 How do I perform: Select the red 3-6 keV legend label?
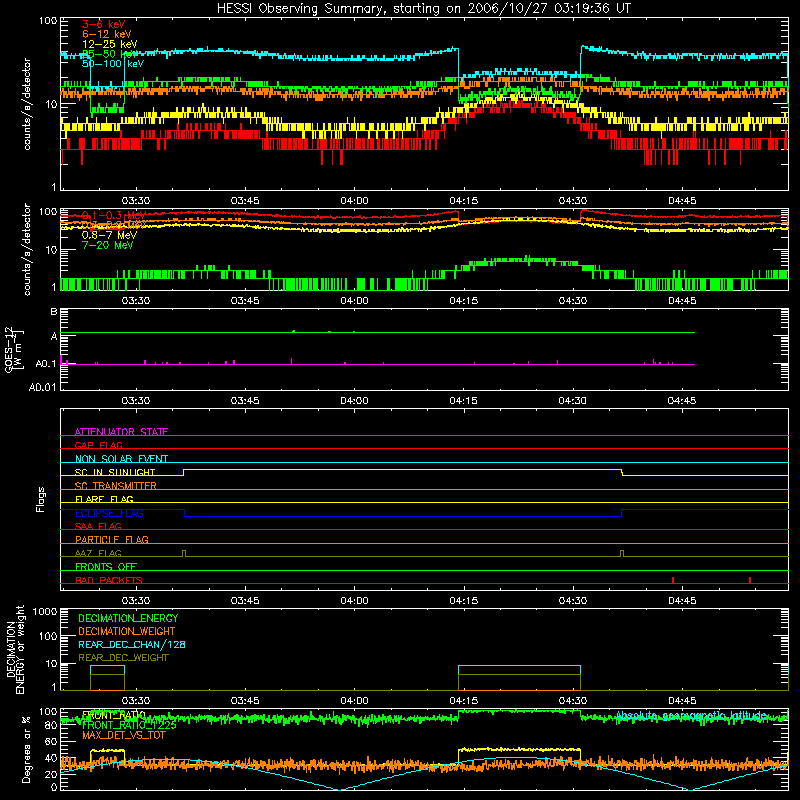(x=103, y=24)
